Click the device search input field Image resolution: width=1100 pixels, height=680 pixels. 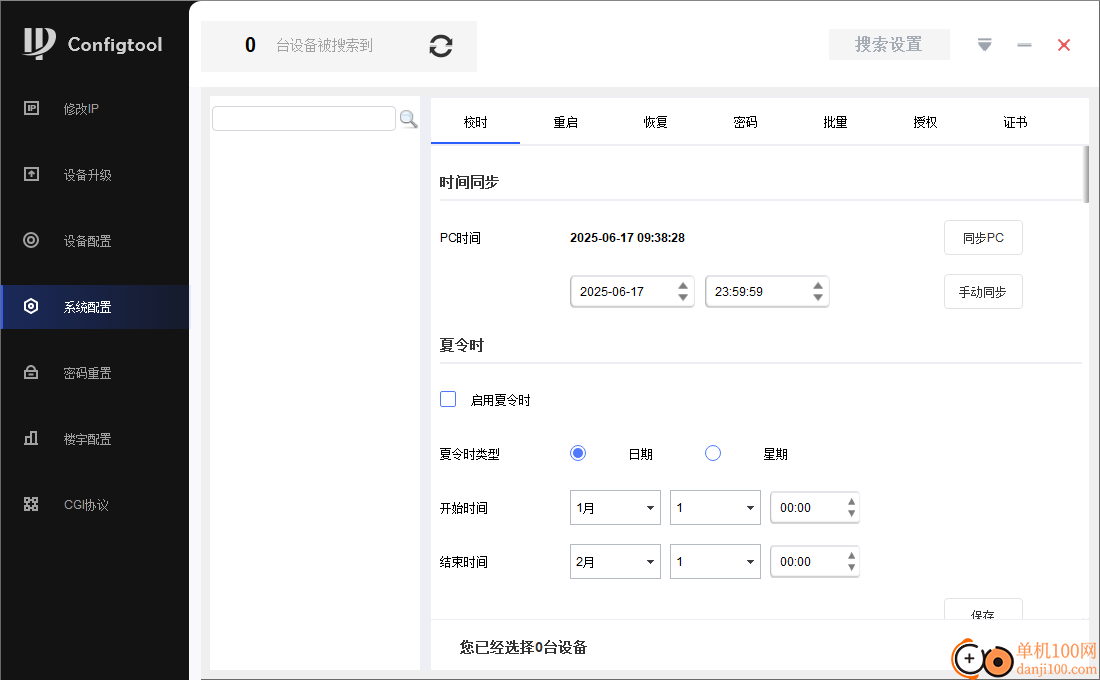click(x=304, y=119)
